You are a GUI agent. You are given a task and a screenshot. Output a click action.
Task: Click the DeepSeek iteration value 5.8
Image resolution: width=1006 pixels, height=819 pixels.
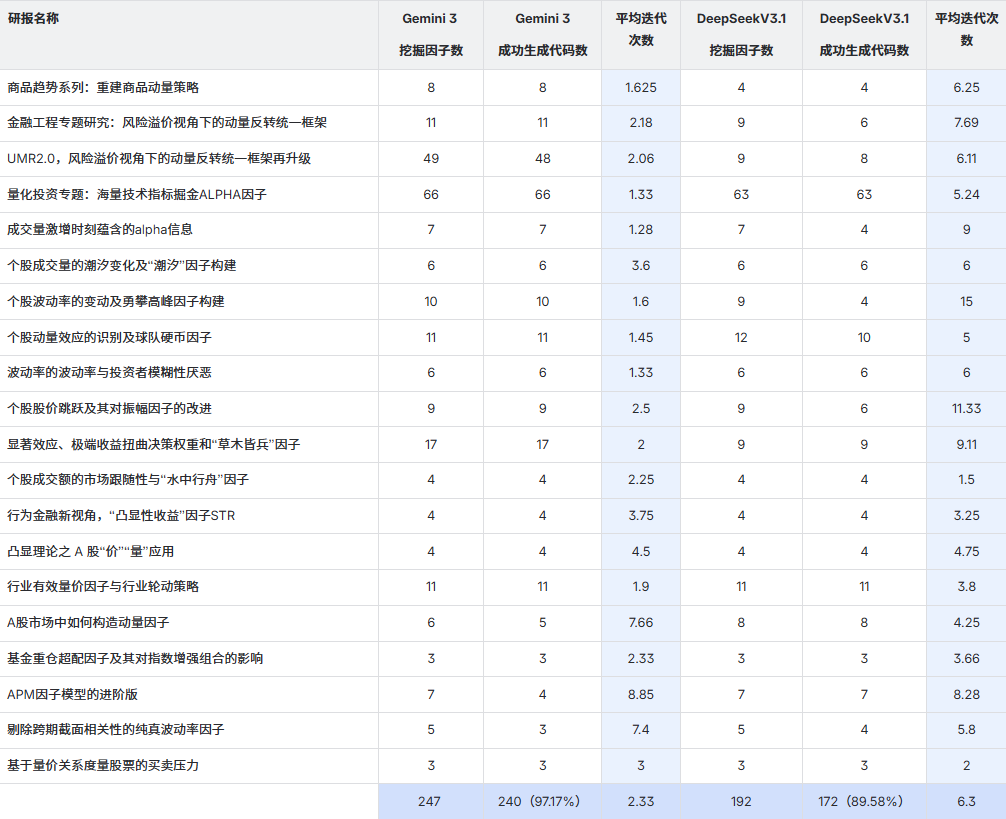pos(966,730)
